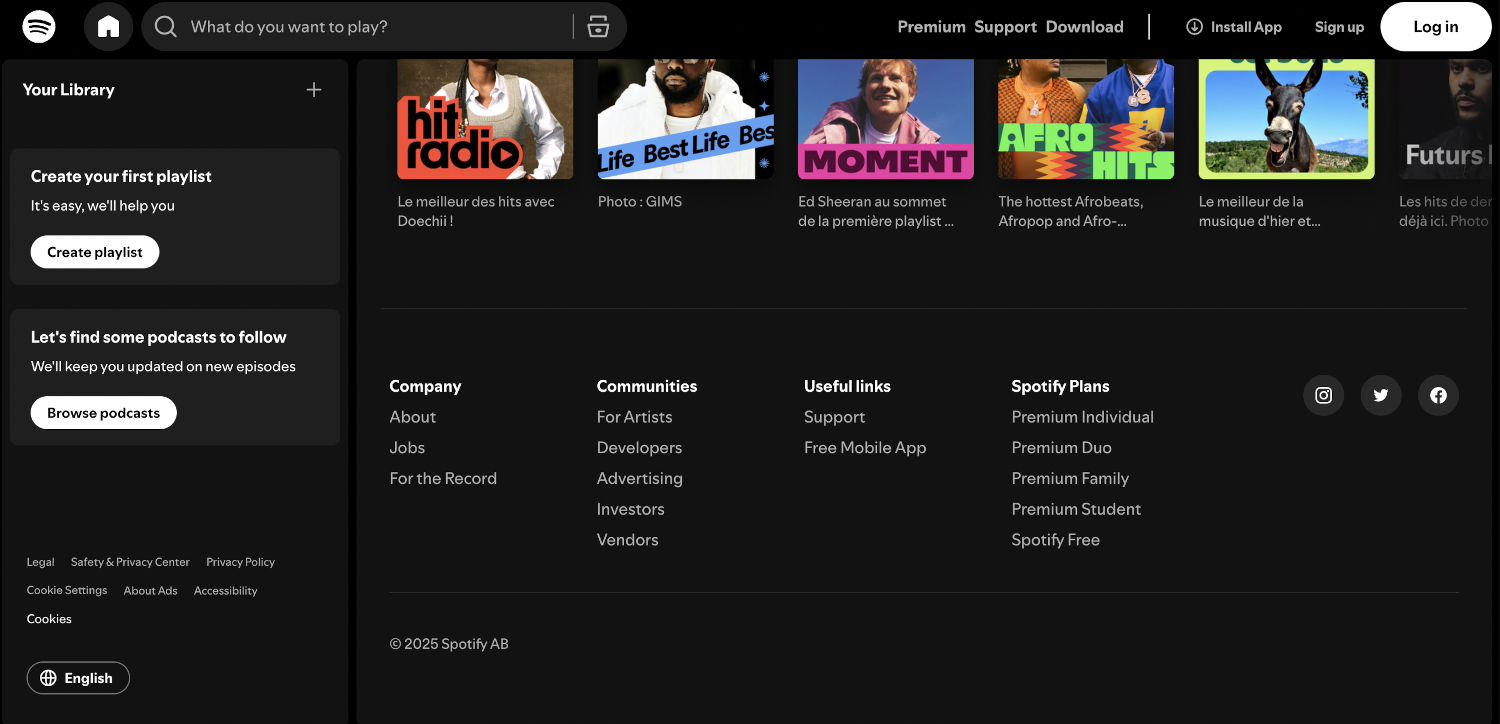Open Cookies link in sidebar
The width and height of the screenshot is (1500, 724).
tap(49, 619)
